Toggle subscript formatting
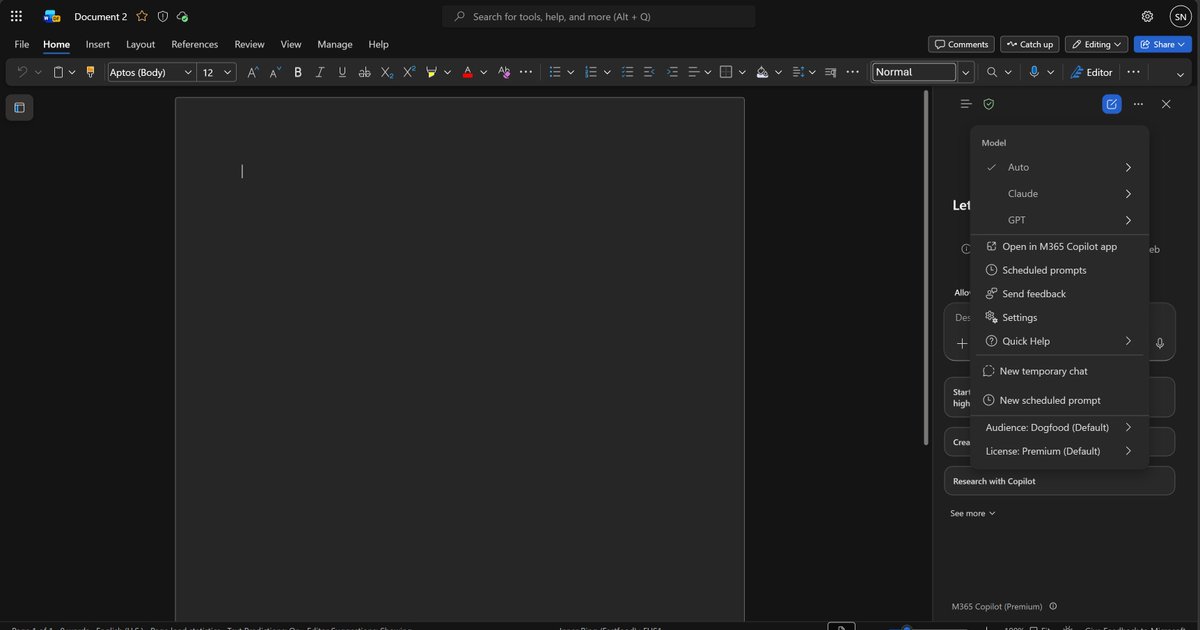The image size is (1200, 630). [387, 72]
